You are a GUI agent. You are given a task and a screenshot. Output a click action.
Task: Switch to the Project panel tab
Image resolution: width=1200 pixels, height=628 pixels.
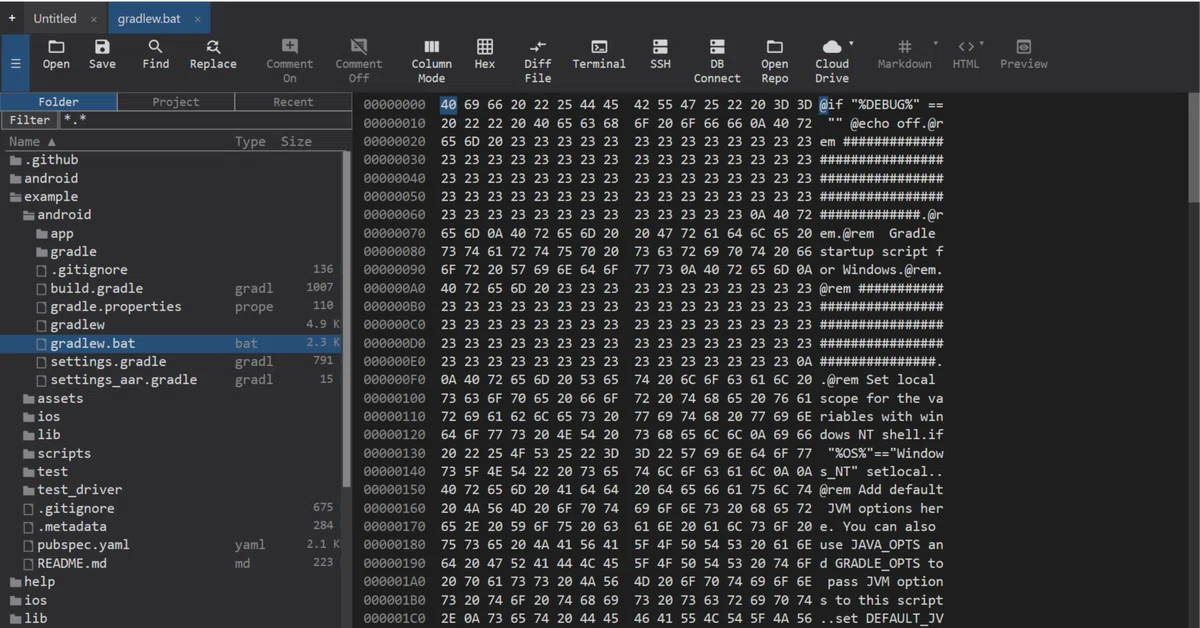pyautogui.click(x=176, y=102)
